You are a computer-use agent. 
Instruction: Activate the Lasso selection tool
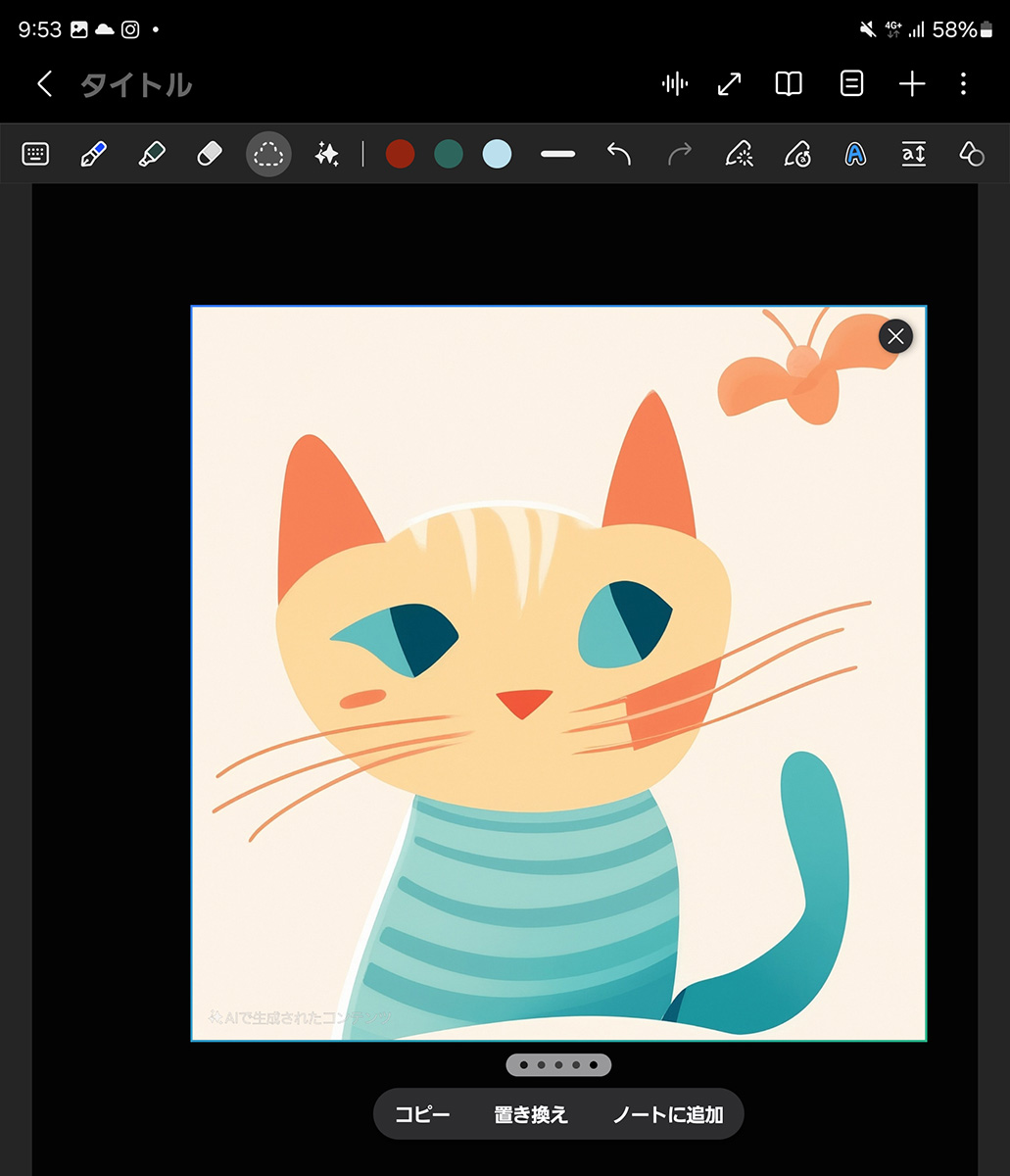[268, 154]
